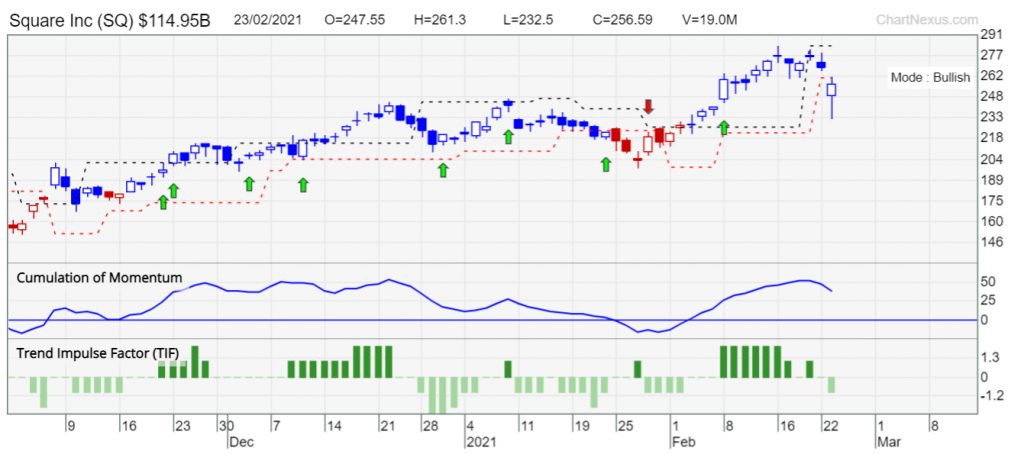This screenshot has height=454, width=1024.
Task: Click the 262 price axis label
Action: pyautogui.click(x=992, y=76)
